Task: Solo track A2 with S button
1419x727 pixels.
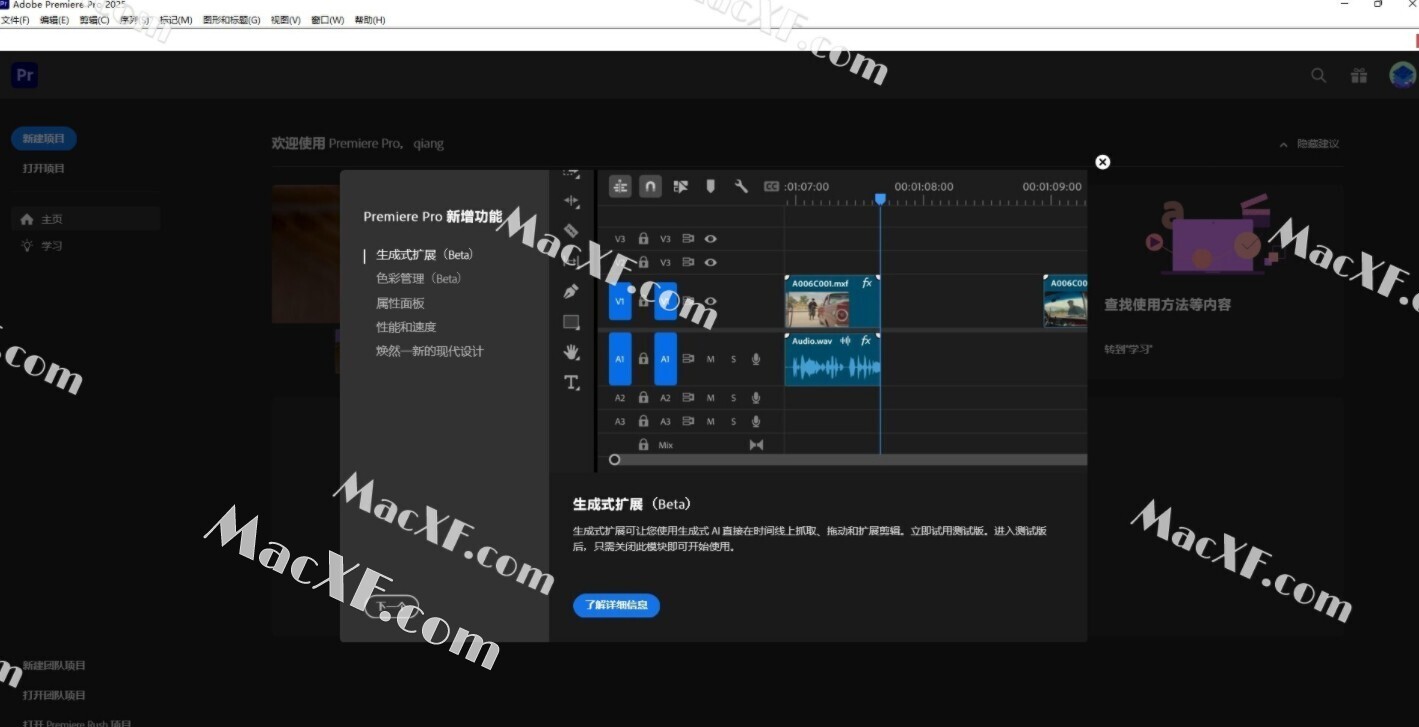Action: tap(733, 398)
